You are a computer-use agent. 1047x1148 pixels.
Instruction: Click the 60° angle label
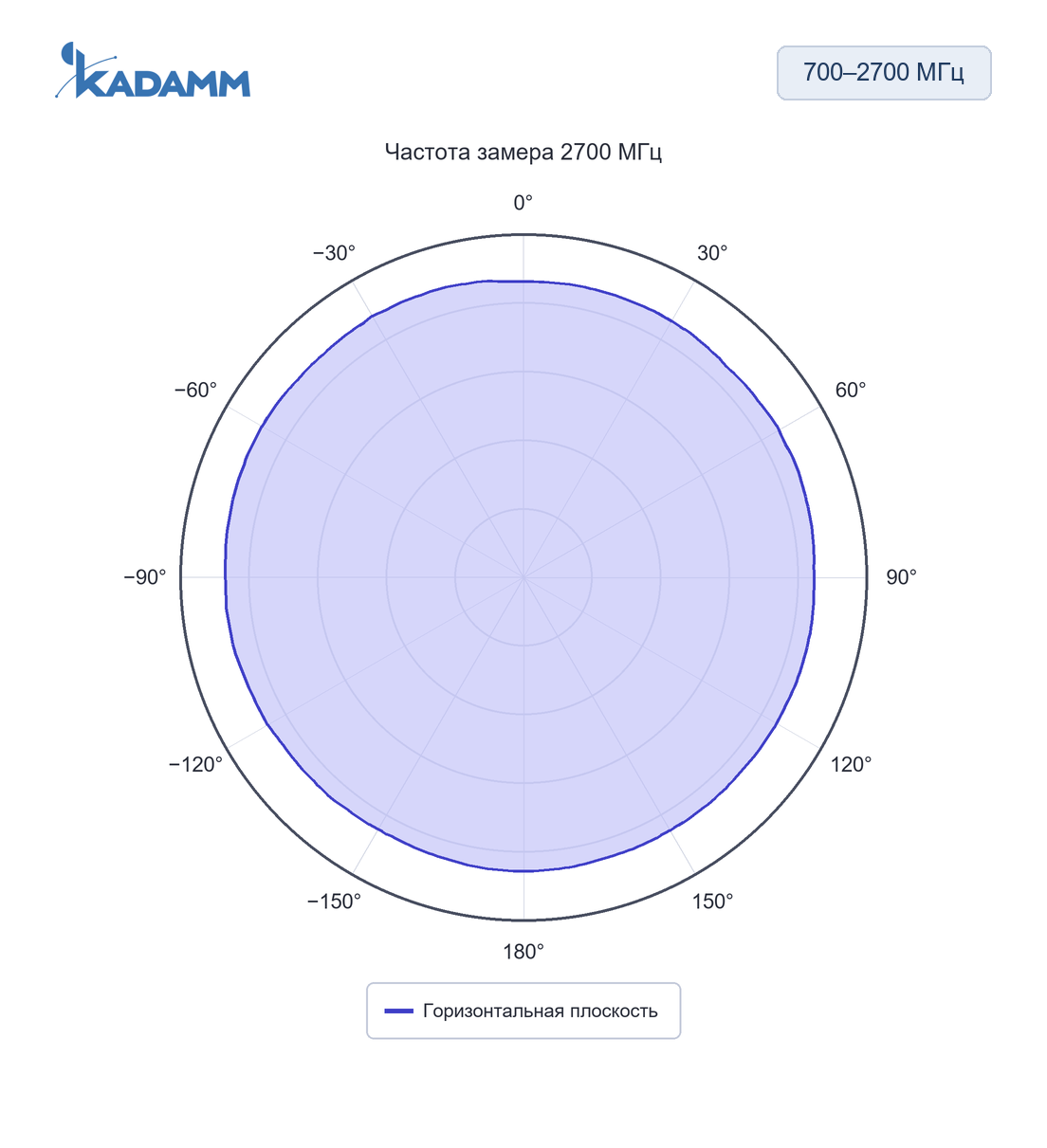[851, 391]
